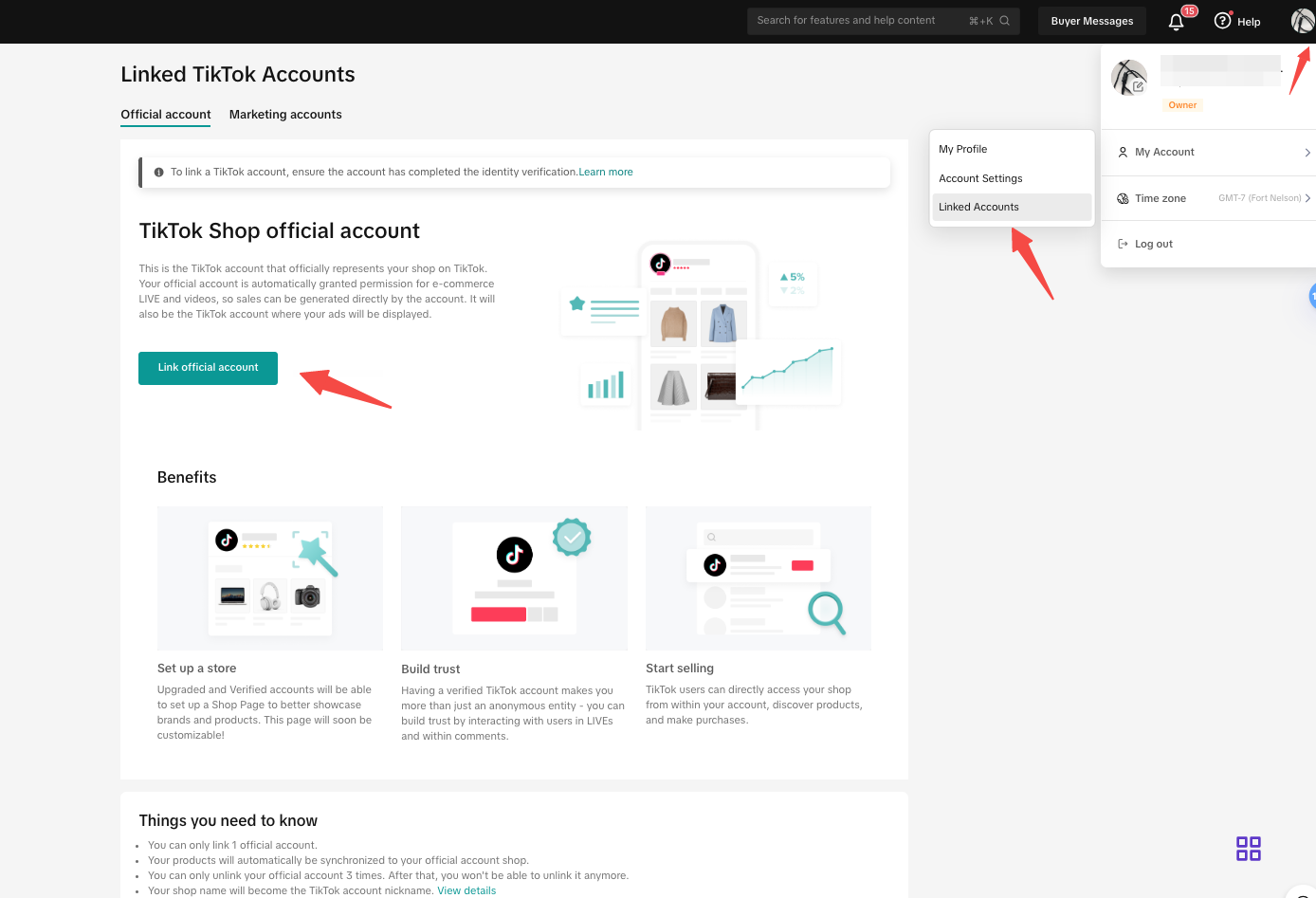1316x898 pixels.
Task: Click Log out
Action: point(1154,244)
